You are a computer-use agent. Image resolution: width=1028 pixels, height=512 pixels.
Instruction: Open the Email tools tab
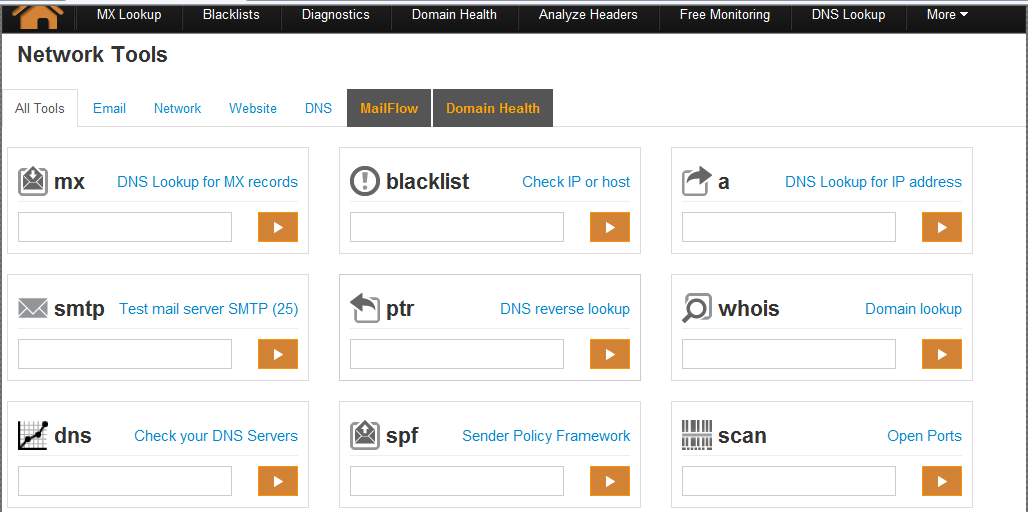coord(109,108)
